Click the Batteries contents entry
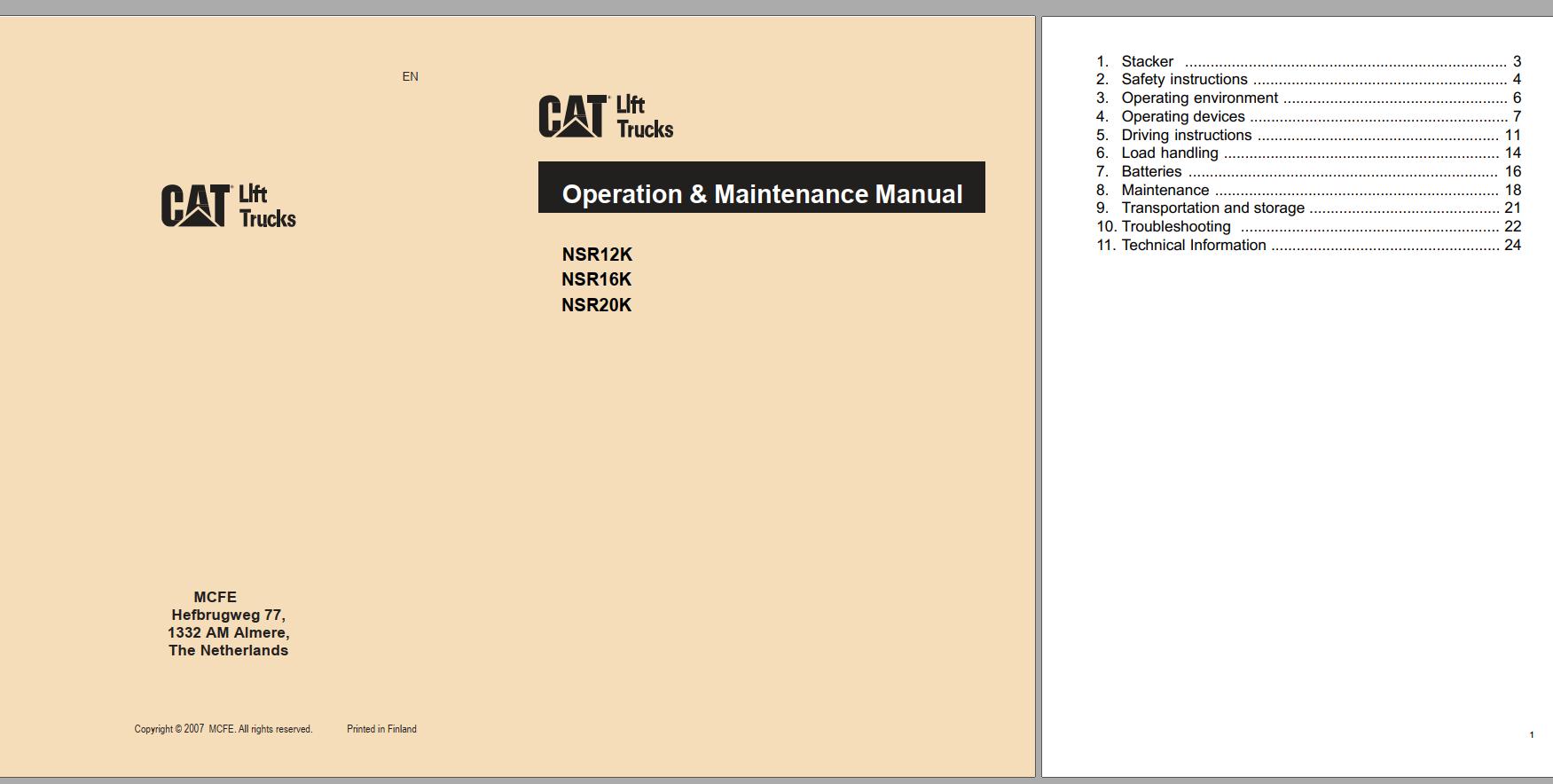Screen dimensions: 1553x784 1308,171
